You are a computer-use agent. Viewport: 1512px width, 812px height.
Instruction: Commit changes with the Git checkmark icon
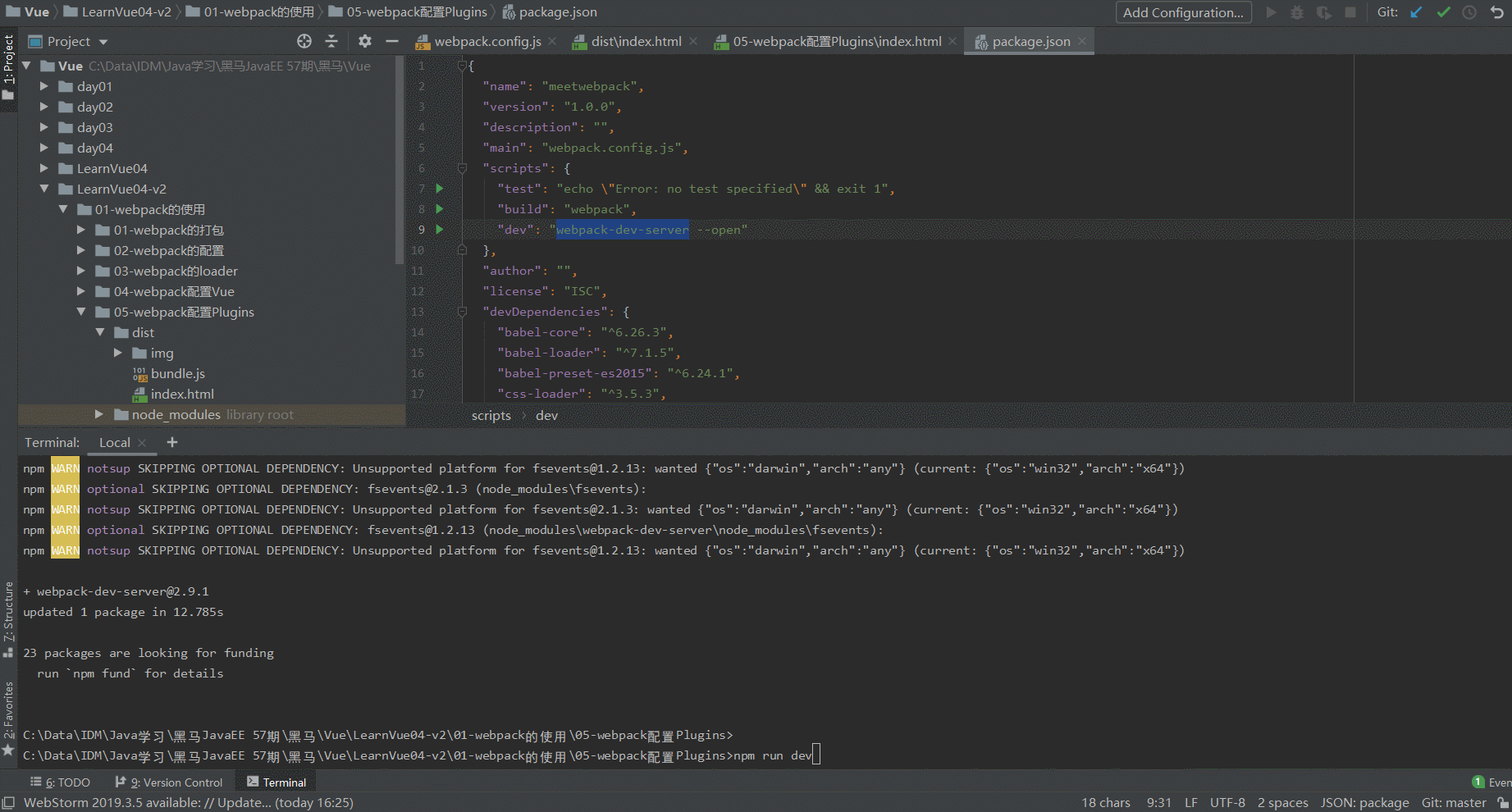1444,12
